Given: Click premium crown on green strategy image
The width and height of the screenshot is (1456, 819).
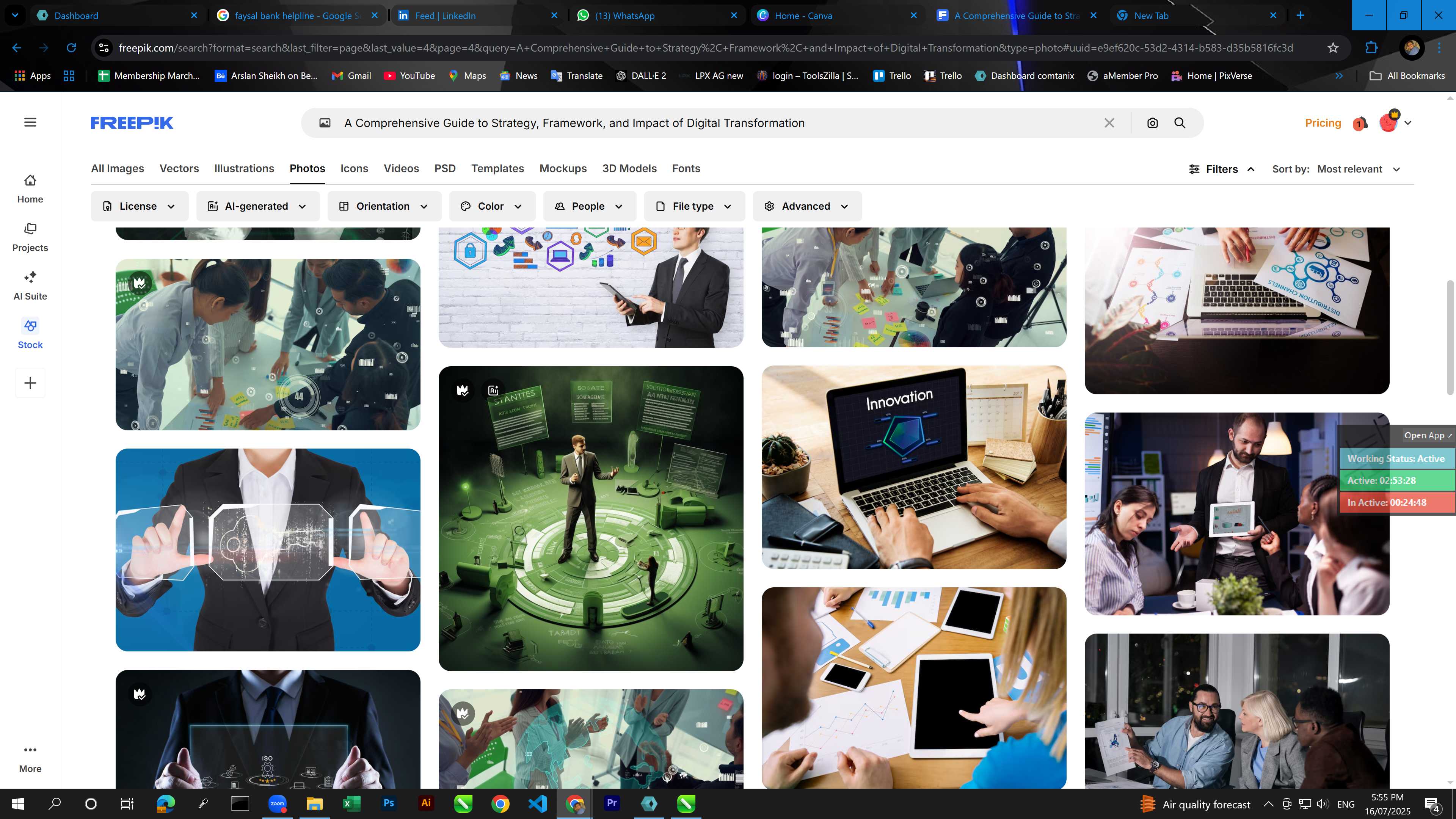Looking at the screenshot, I should pyautogui.click(x=463, y=390).
